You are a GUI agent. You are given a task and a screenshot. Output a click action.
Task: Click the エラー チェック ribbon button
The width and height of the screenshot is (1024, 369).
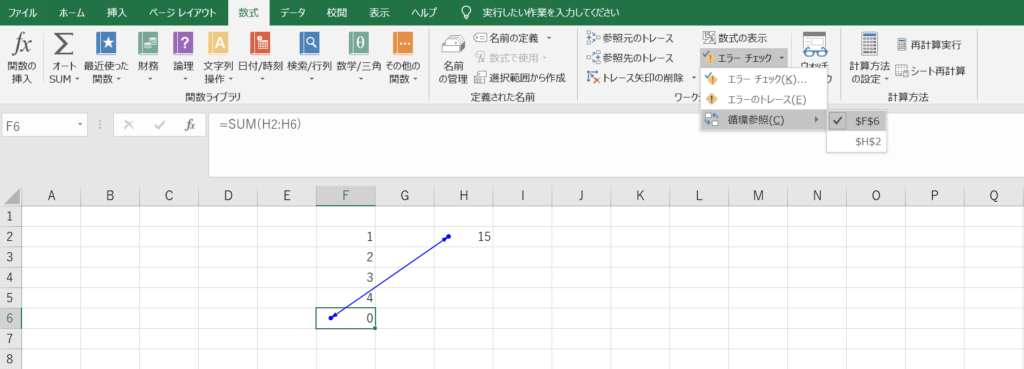tap(739, 58)
